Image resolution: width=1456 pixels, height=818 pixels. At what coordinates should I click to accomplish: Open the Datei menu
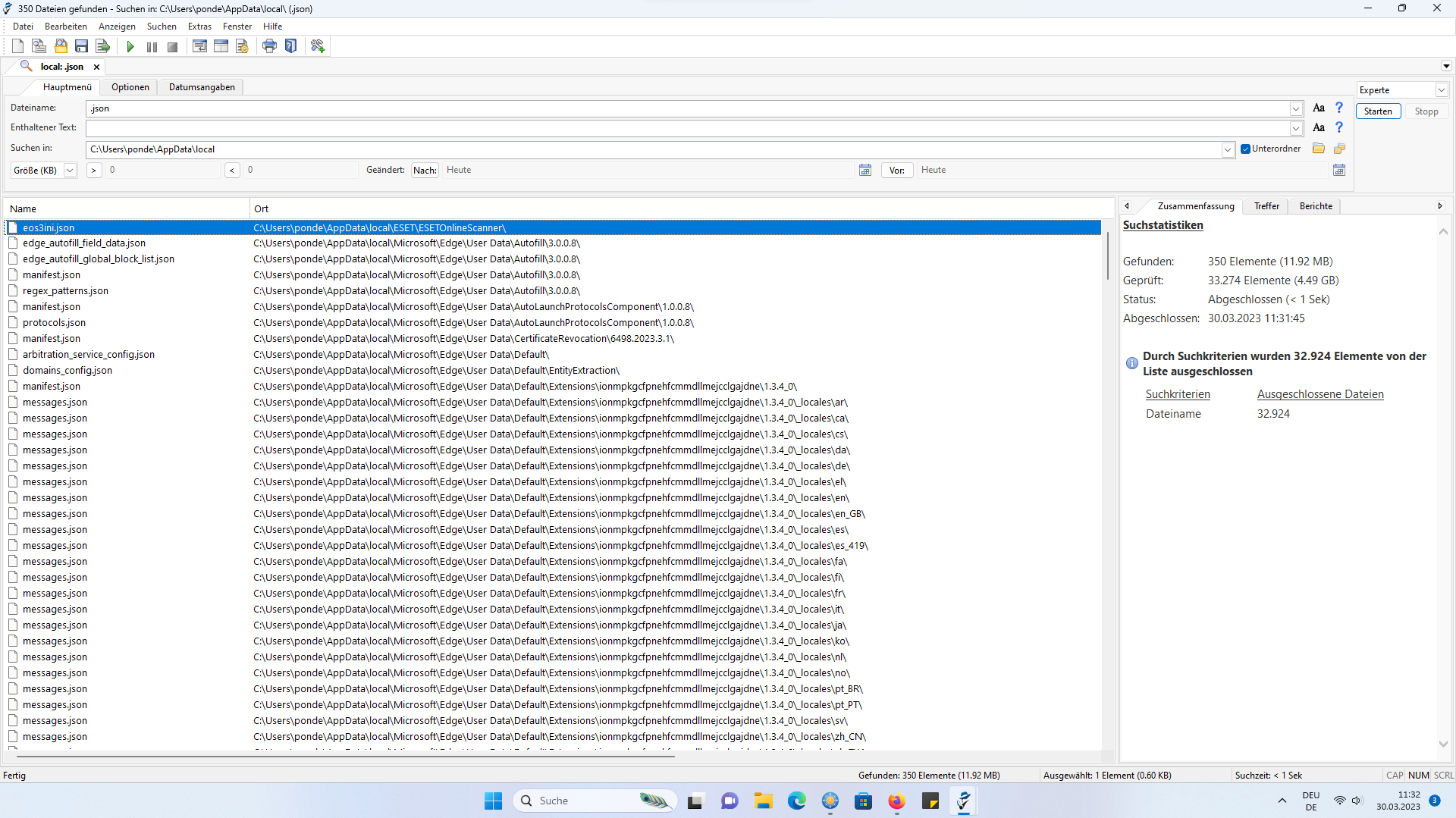[x=23, y=27]
